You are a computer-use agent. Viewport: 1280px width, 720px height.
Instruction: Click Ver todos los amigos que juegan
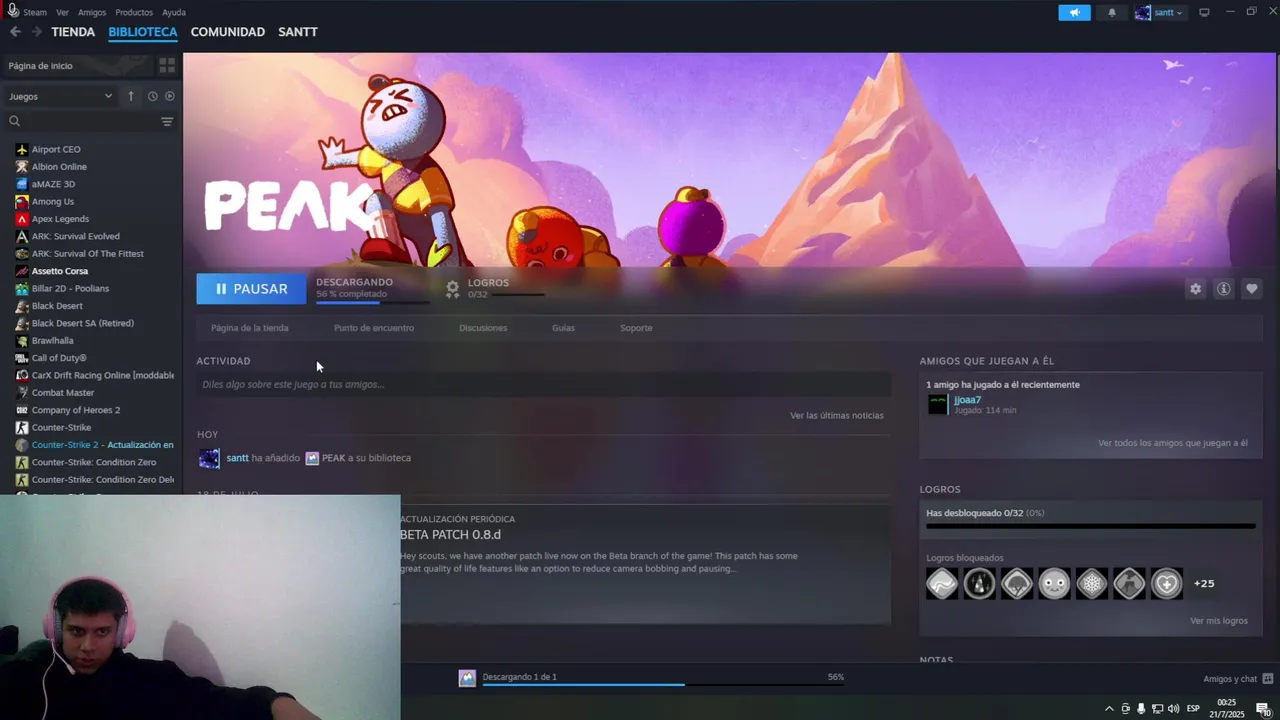[x=1173, y=443]
